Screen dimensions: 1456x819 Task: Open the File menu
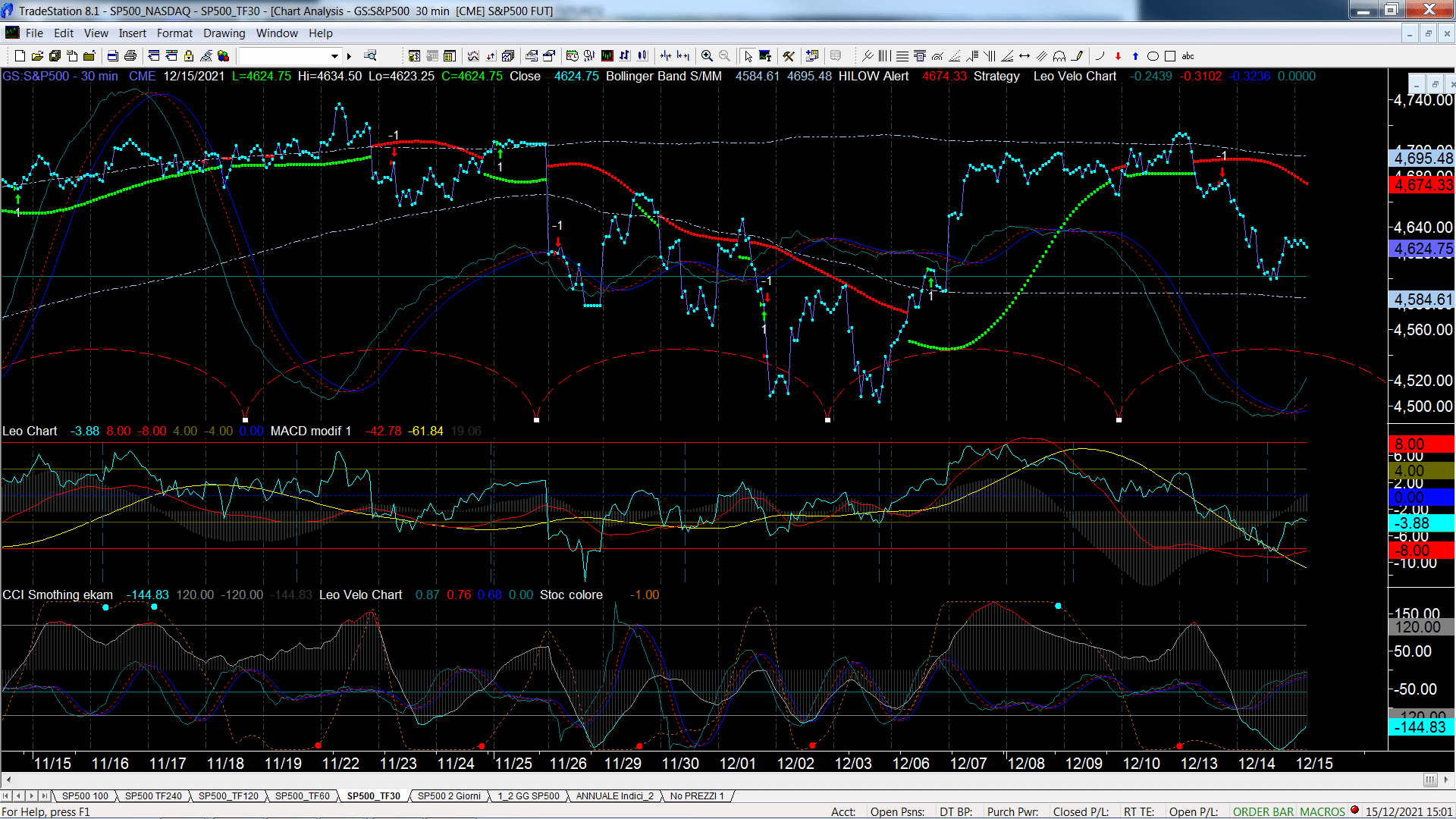34,33
